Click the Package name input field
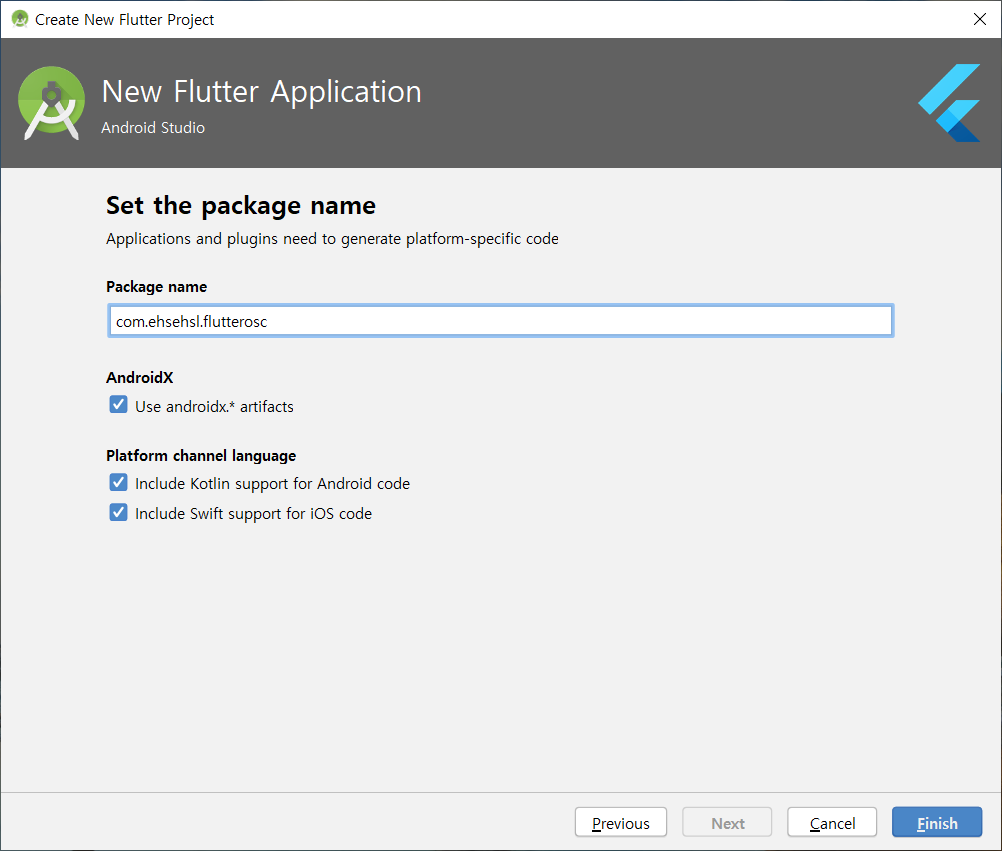 pos(500,321)
